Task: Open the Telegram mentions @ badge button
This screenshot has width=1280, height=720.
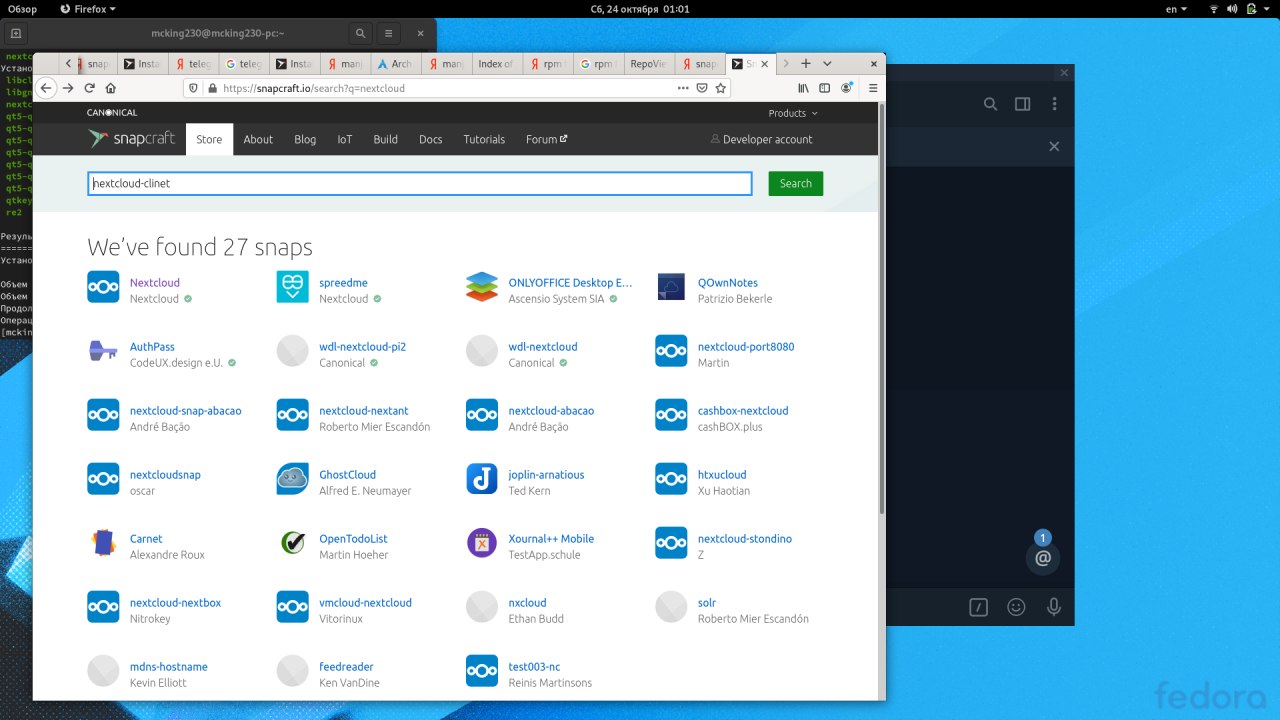Action: tap(1043, 558)
